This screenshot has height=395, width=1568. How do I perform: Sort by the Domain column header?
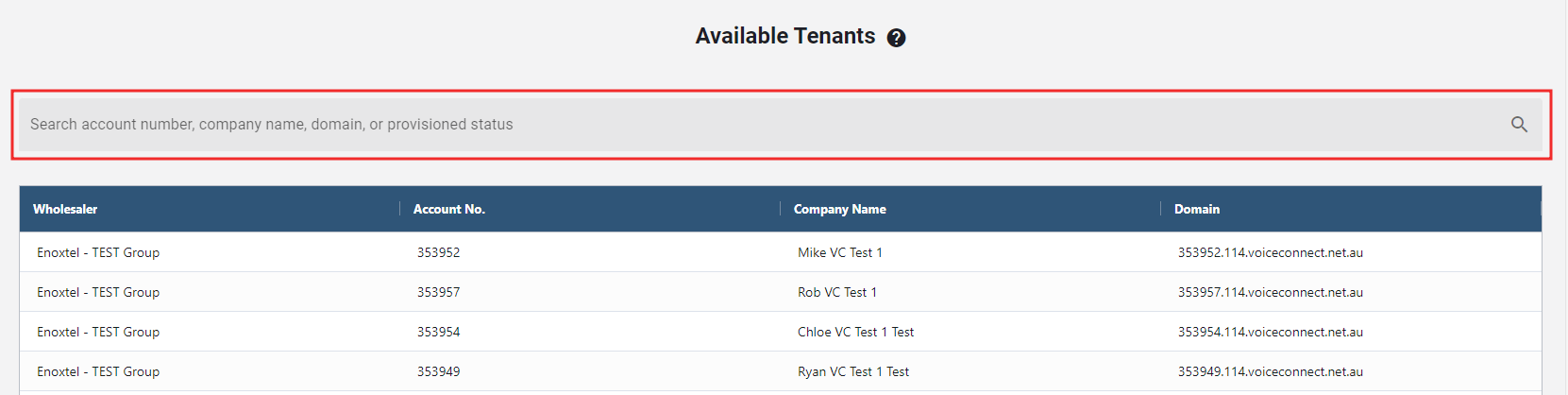(x=1196, y=209)
